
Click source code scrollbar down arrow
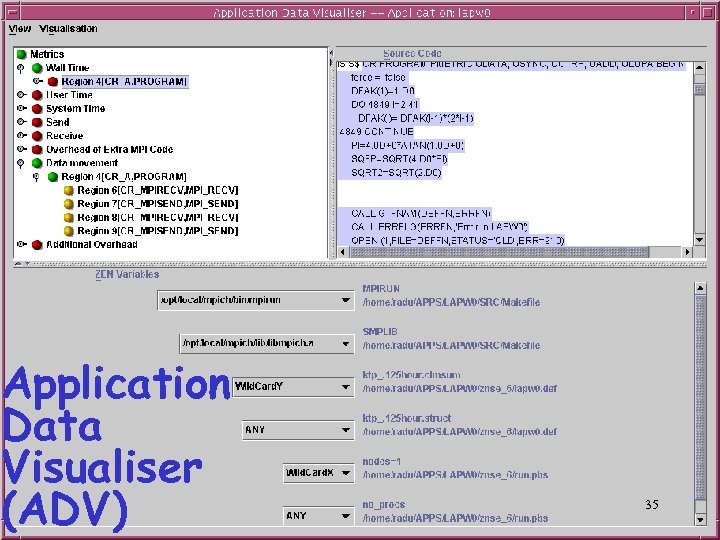coord(699,240)
